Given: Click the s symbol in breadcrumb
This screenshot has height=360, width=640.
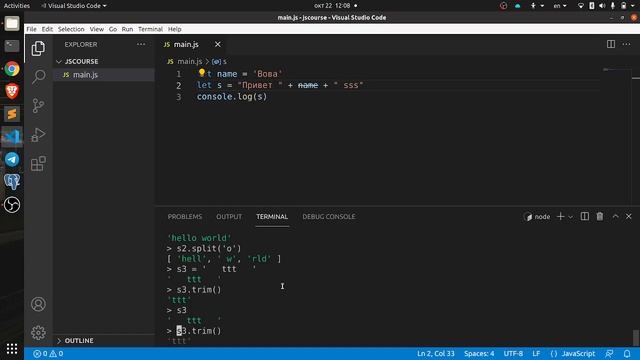Looking at the screenshot, I should (x=219, y=61).
